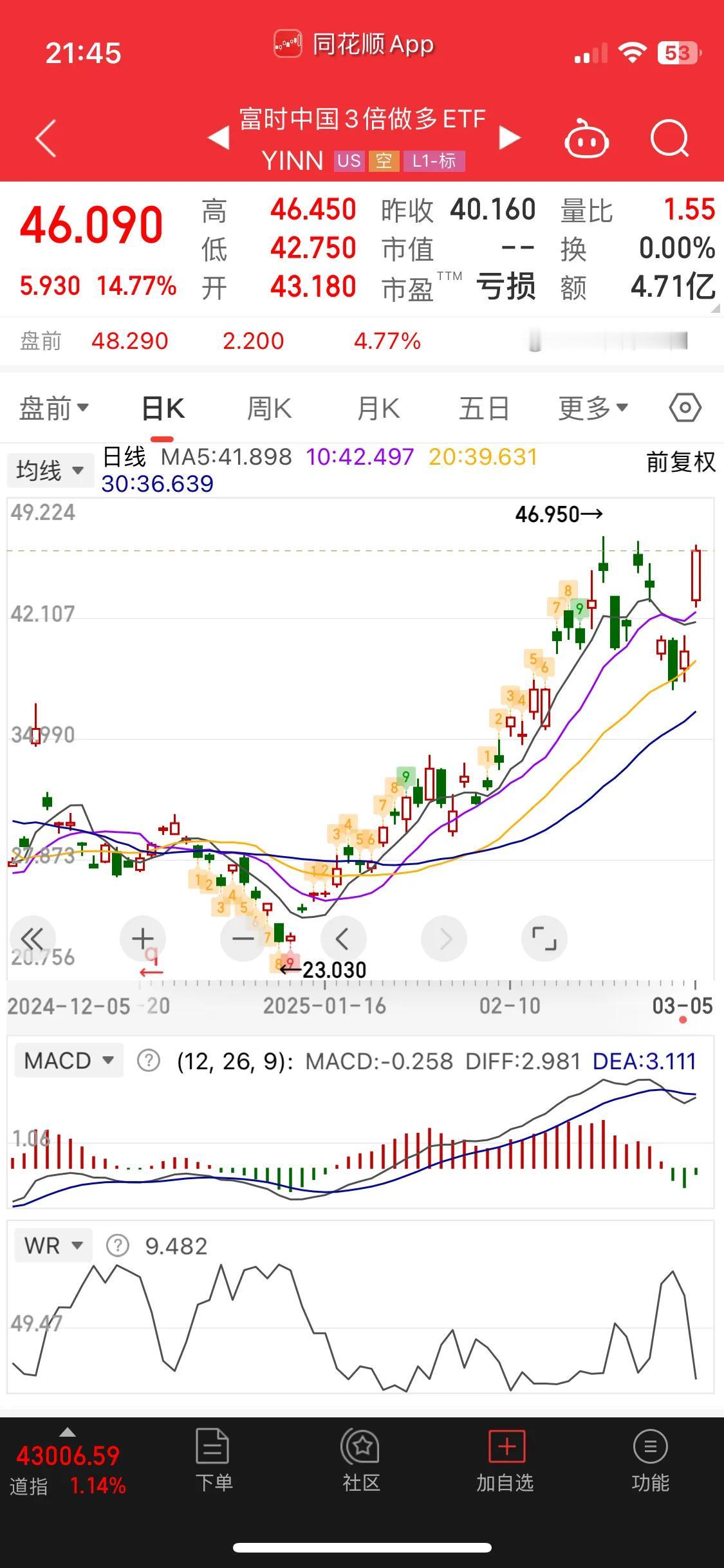Tap the red dot below 03-05
The image size is (724, 1568).
(683, 1020)
